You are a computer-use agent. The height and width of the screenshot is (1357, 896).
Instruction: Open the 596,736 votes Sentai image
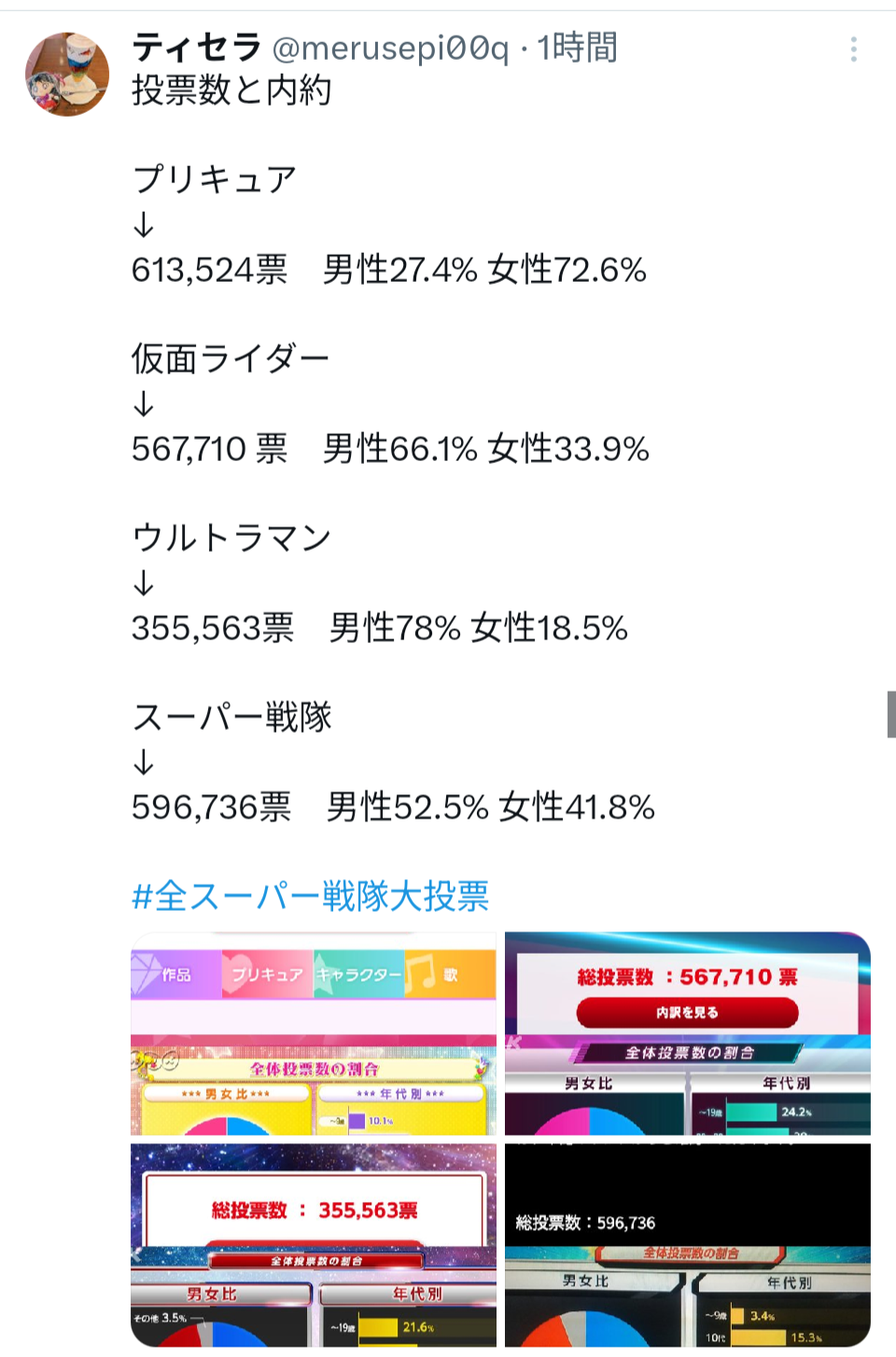point(688,1245)
